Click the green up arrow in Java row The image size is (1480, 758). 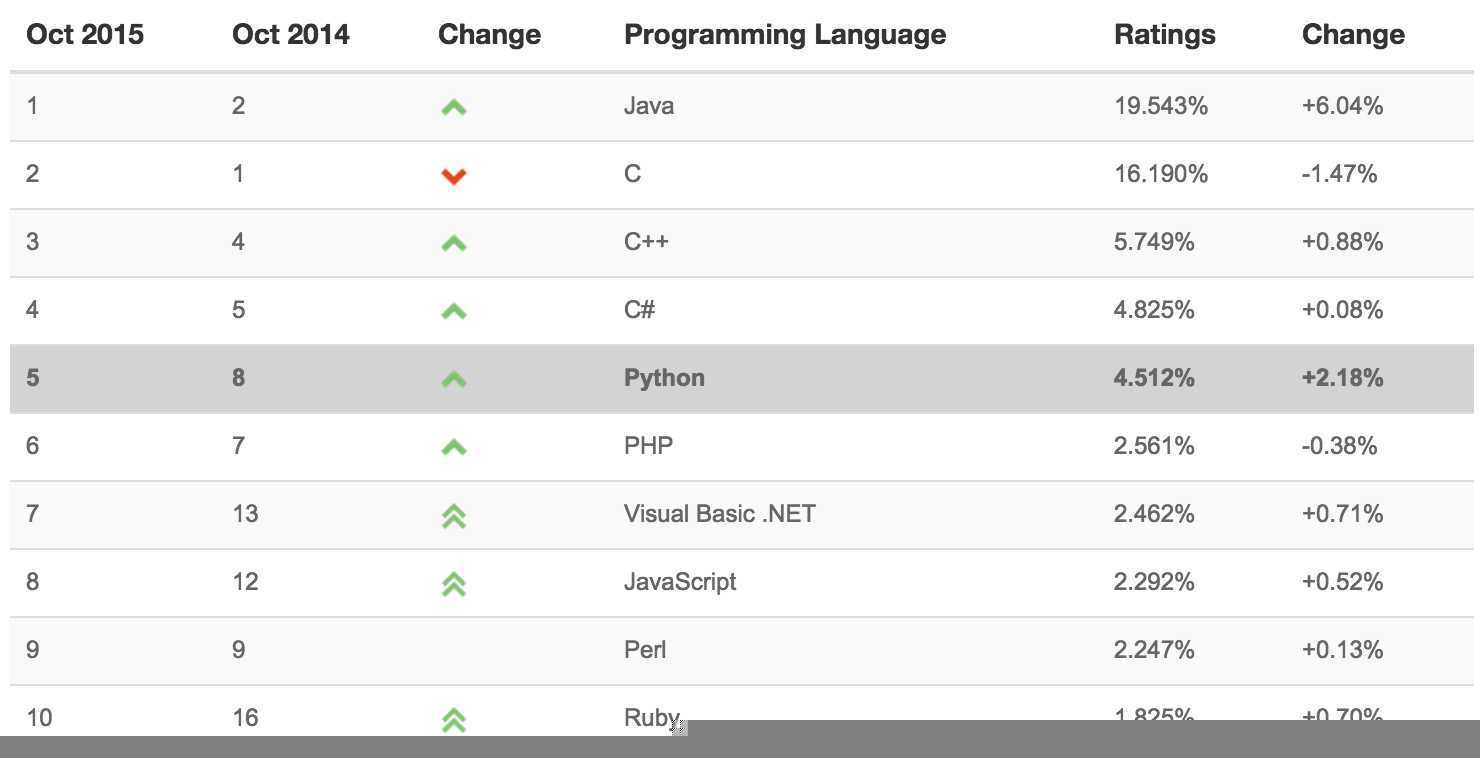coord(454,107)
